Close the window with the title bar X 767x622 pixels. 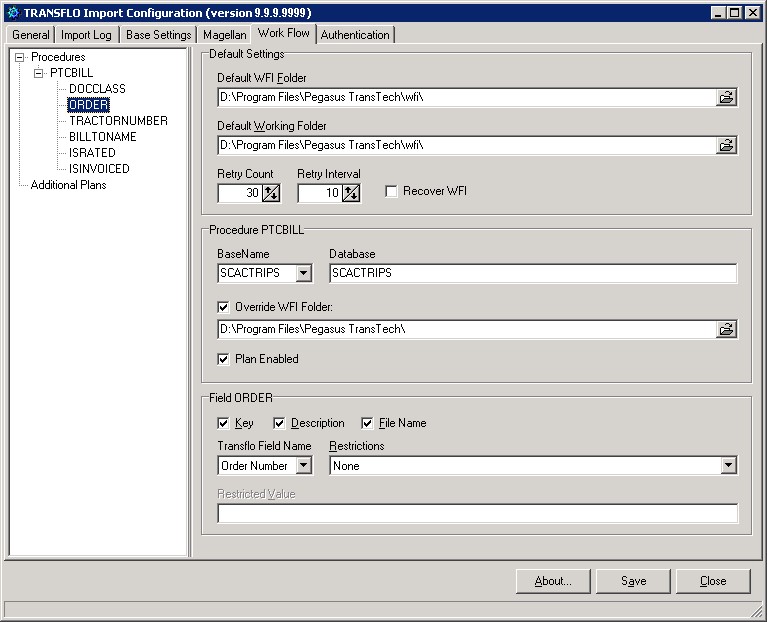tap(752, 13)
